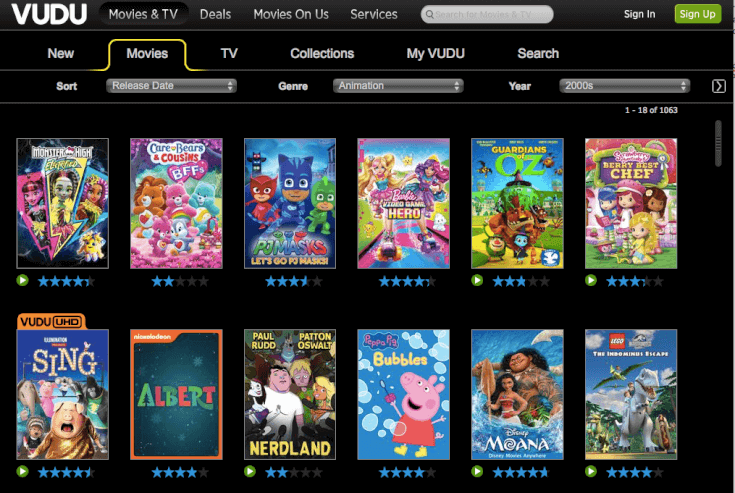Switch to the TV tab

coord(229,53)
